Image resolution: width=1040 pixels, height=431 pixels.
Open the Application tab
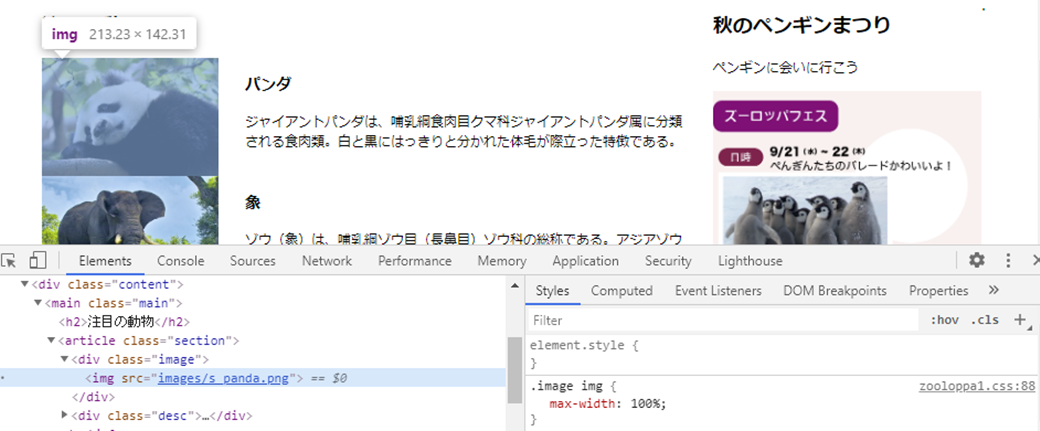pyautogui.click(x=586, y=261)
